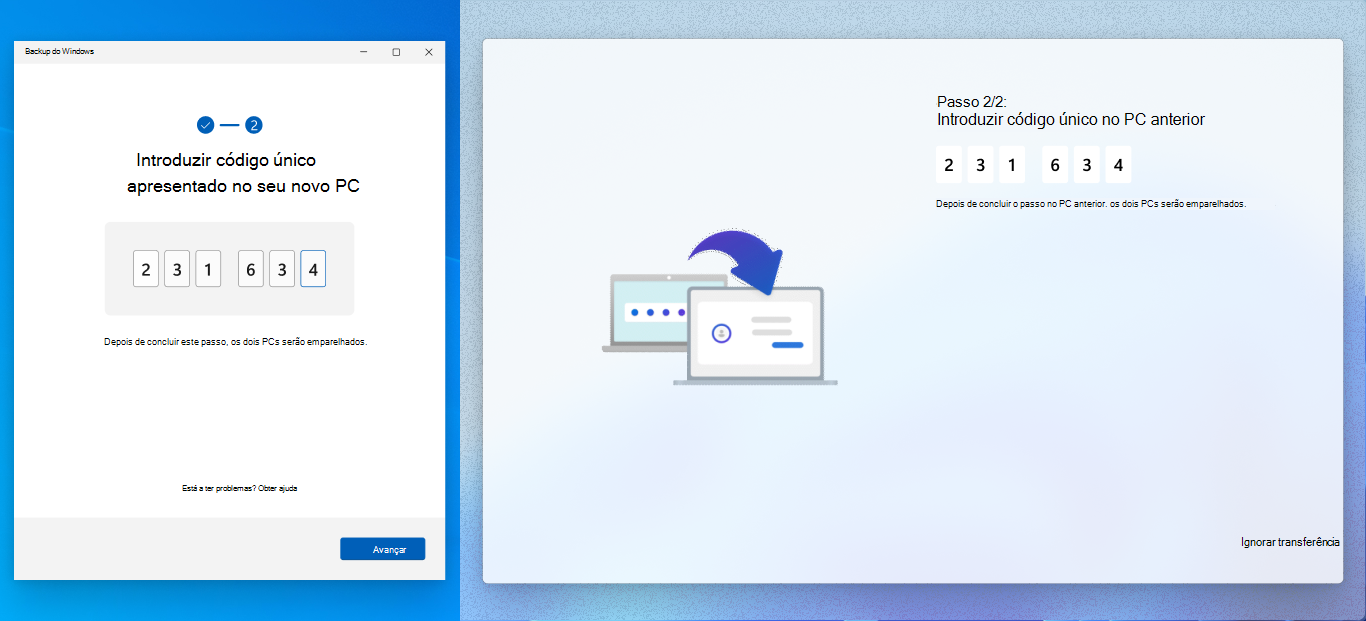Open the Obter ajuda link
Image resolution: width=1366 pixels, height=621 pixels.
pos(278,488)
